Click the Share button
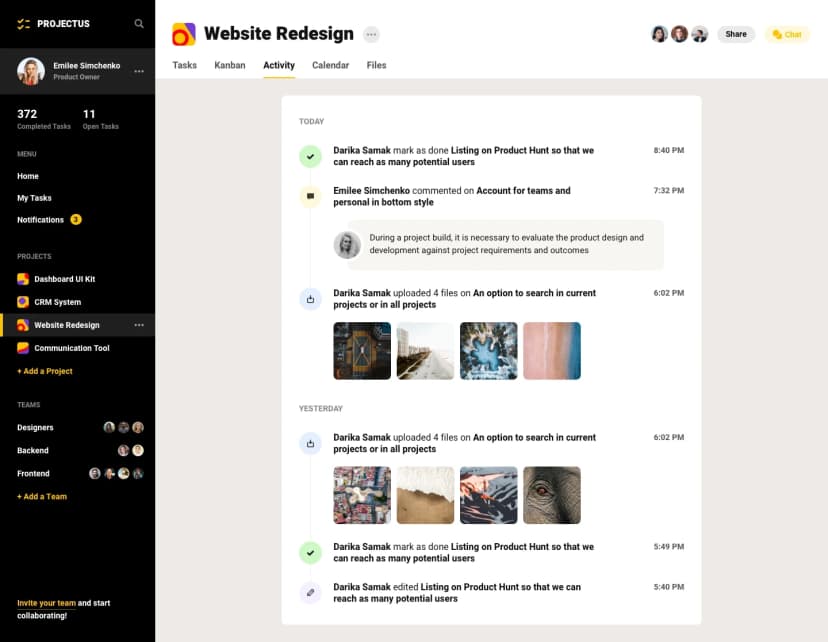This screenshot has width=828, height=642. pos(736,34)
